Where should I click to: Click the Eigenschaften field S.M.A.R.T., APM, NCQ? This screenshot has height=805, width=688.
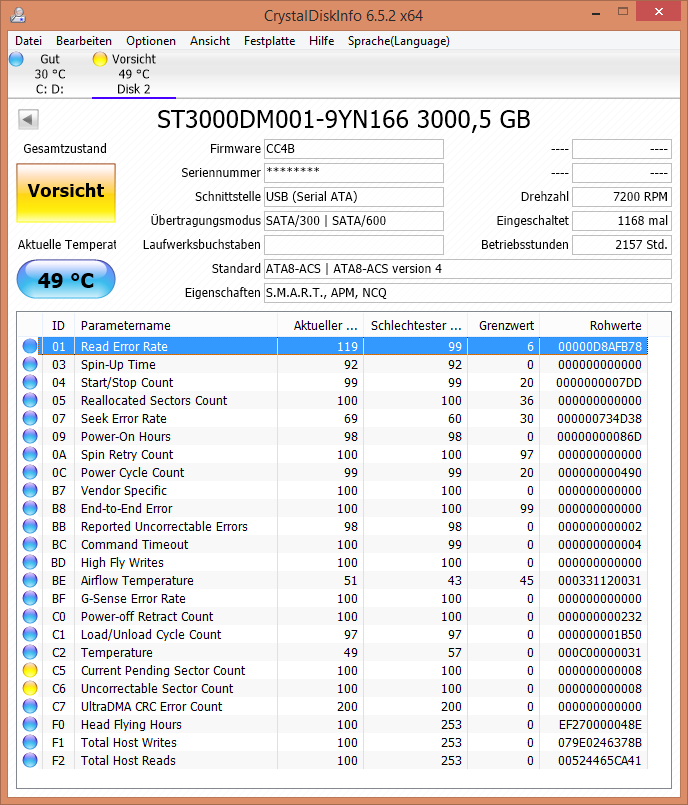[468, 293]
